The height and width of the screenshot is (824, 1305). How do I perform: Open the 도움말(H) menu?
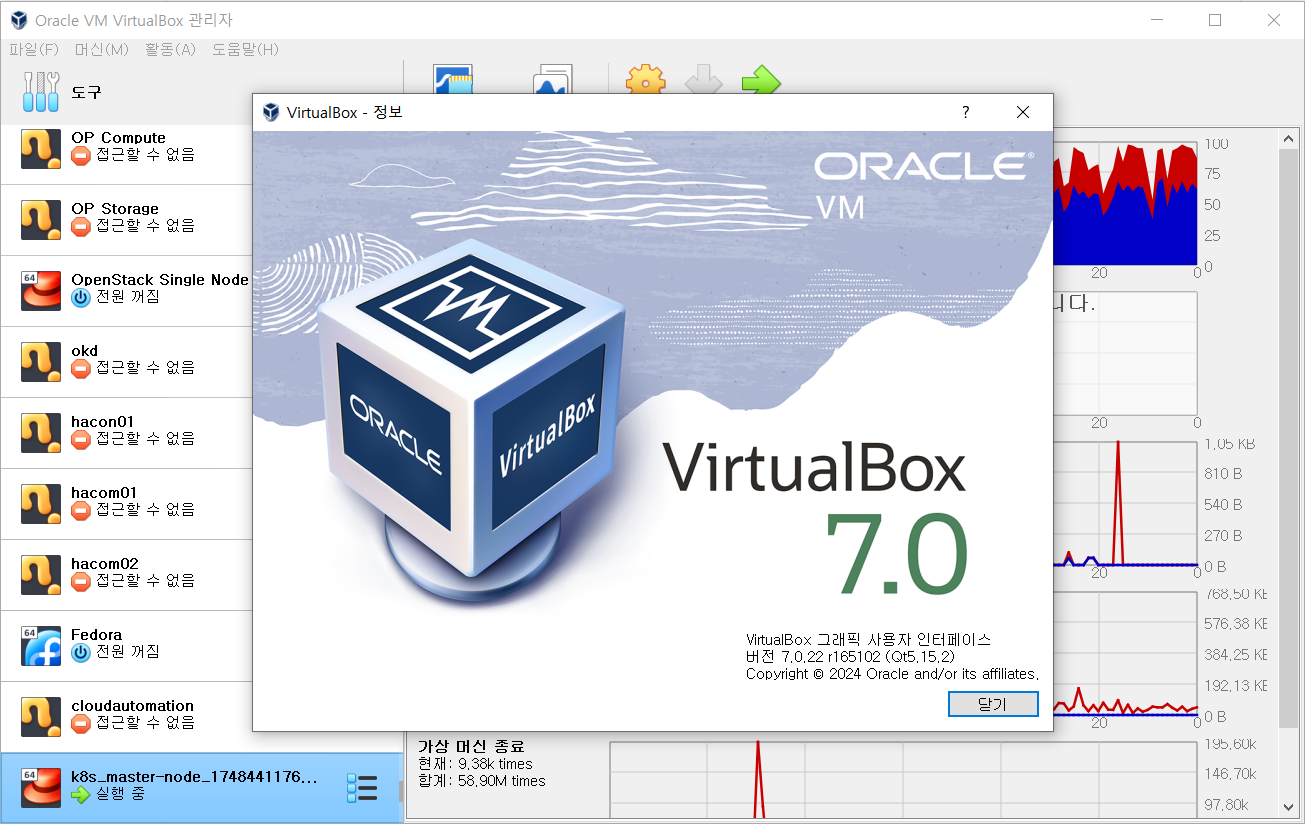point(245,49)
